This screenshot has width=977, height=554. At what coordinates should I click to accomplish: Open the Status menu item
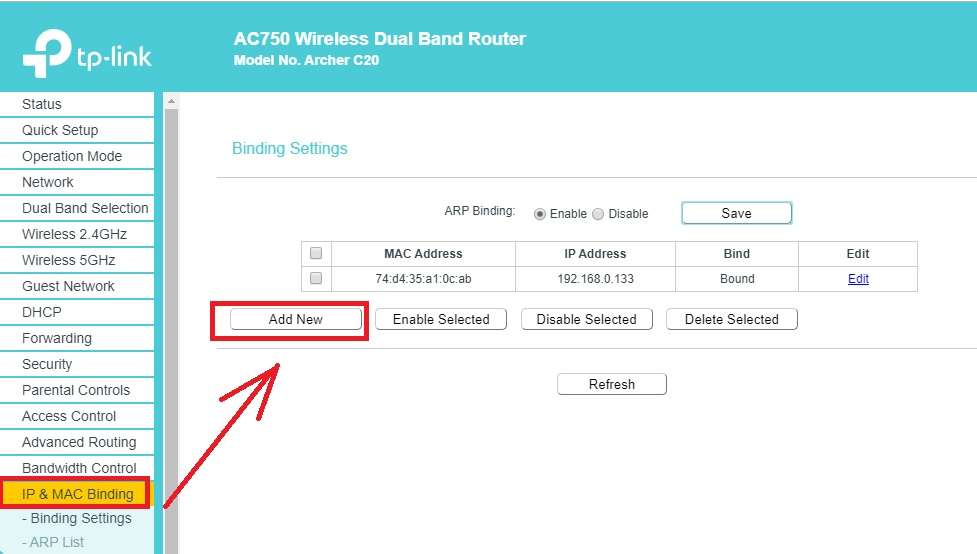pos(42,104)
